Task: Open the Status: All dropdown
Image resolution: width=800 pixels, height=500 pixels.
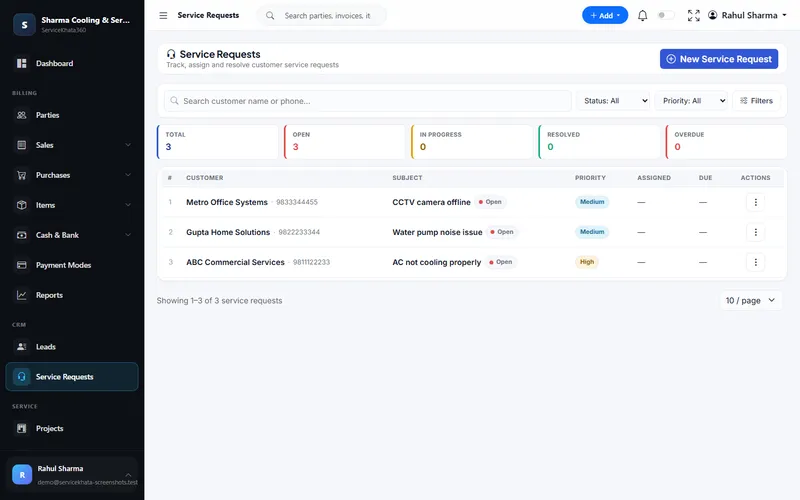Action: tap(614, 101)
